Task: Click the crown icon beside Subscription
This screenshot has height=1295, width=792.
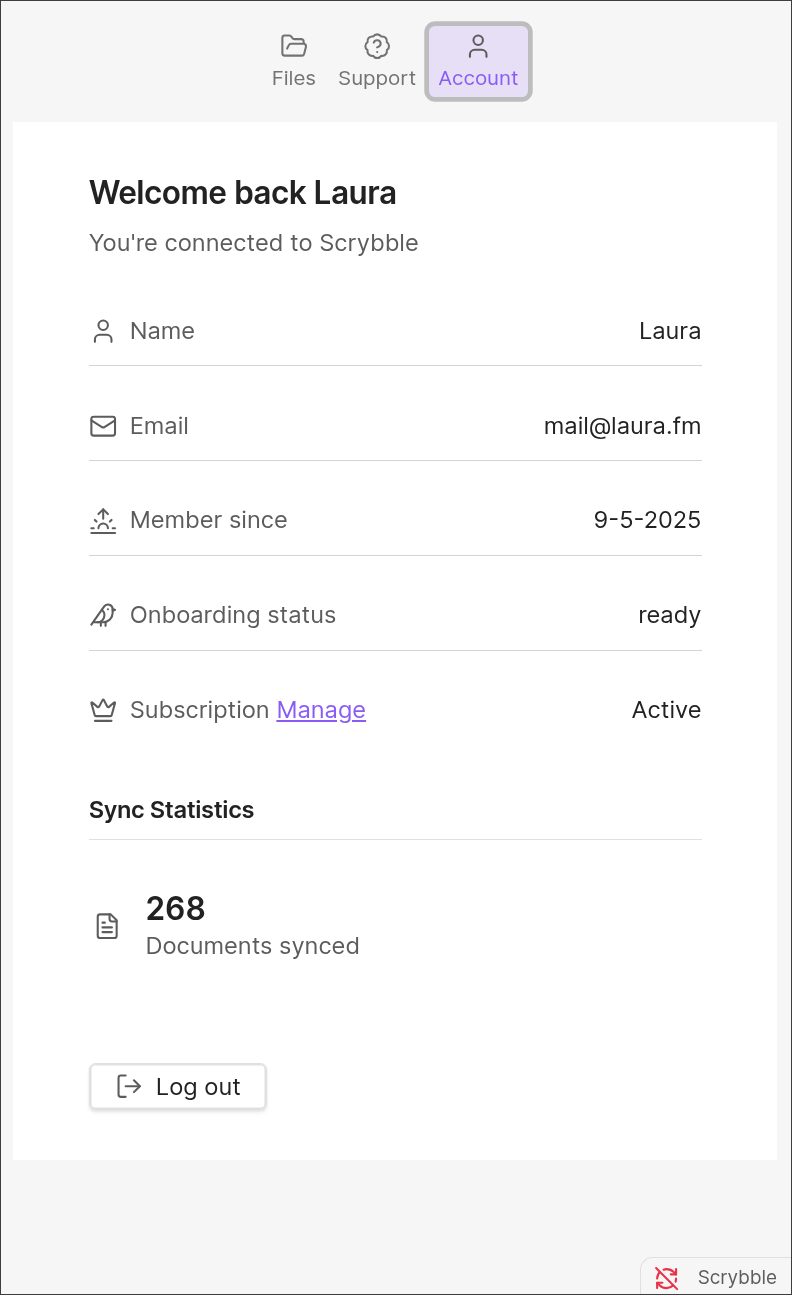Action: 103,710
